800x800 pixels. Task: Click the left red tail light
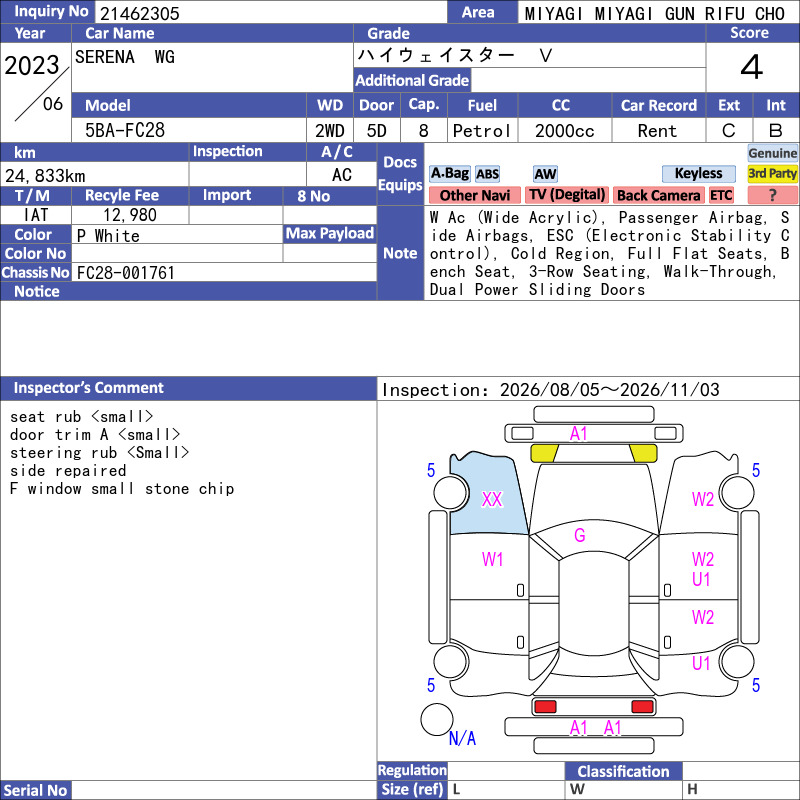(x=545, y=707)
